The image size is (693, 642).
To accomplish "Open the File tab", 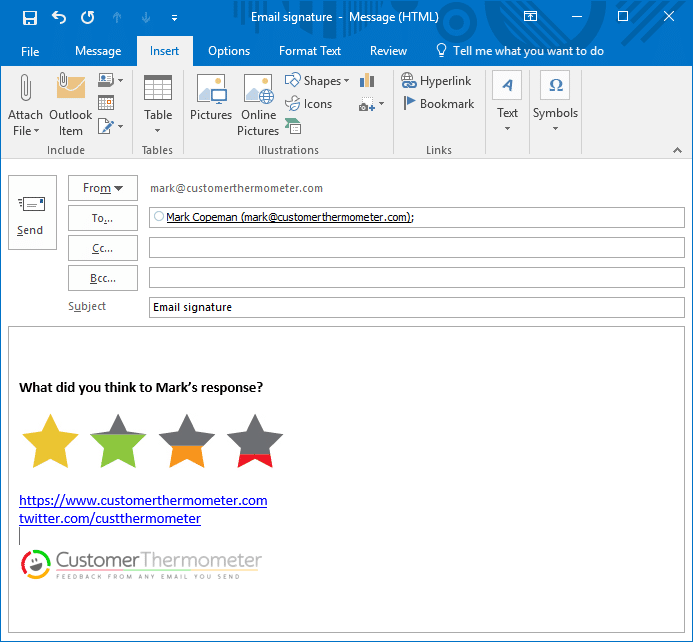I will (30, 51).
